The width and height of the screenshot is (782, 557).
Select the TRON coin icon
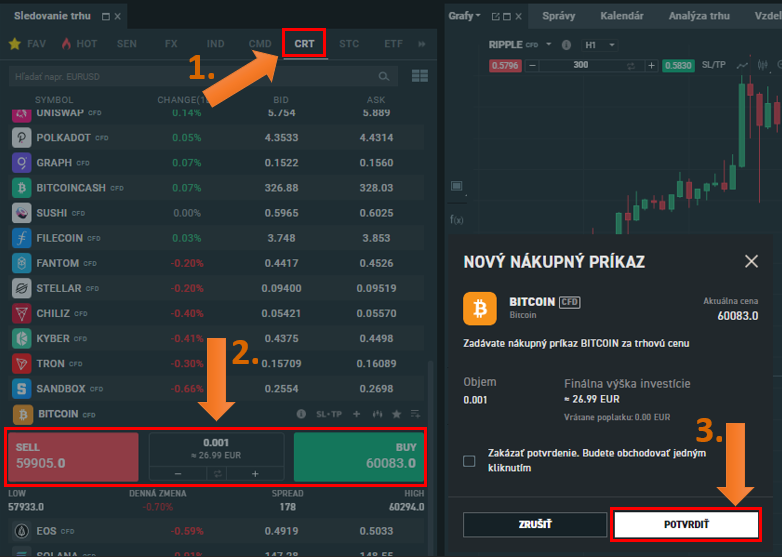tap(21, 364)
